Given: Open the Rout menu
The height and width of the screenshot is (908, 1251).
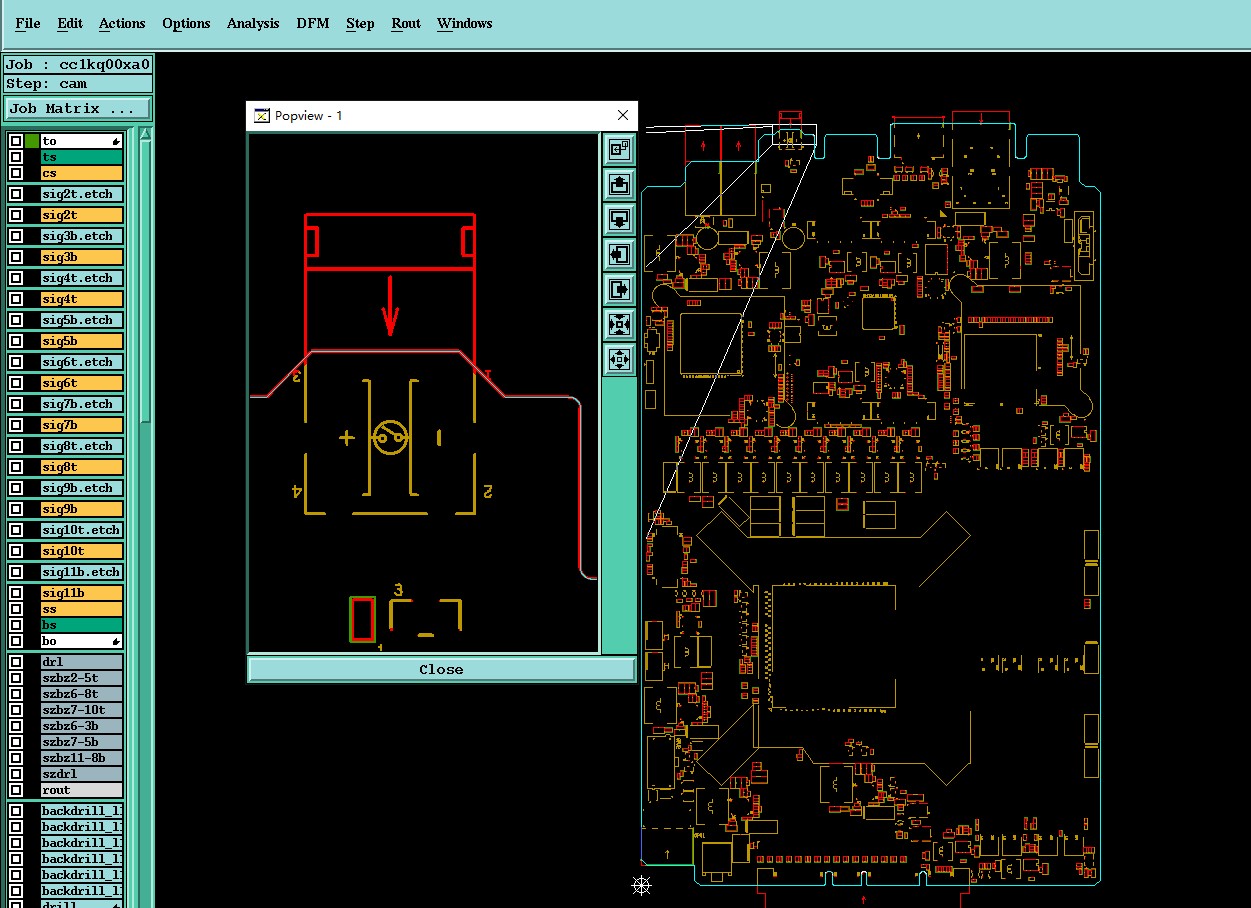Looking at the screenshot, I should click(x=406, y=23).
